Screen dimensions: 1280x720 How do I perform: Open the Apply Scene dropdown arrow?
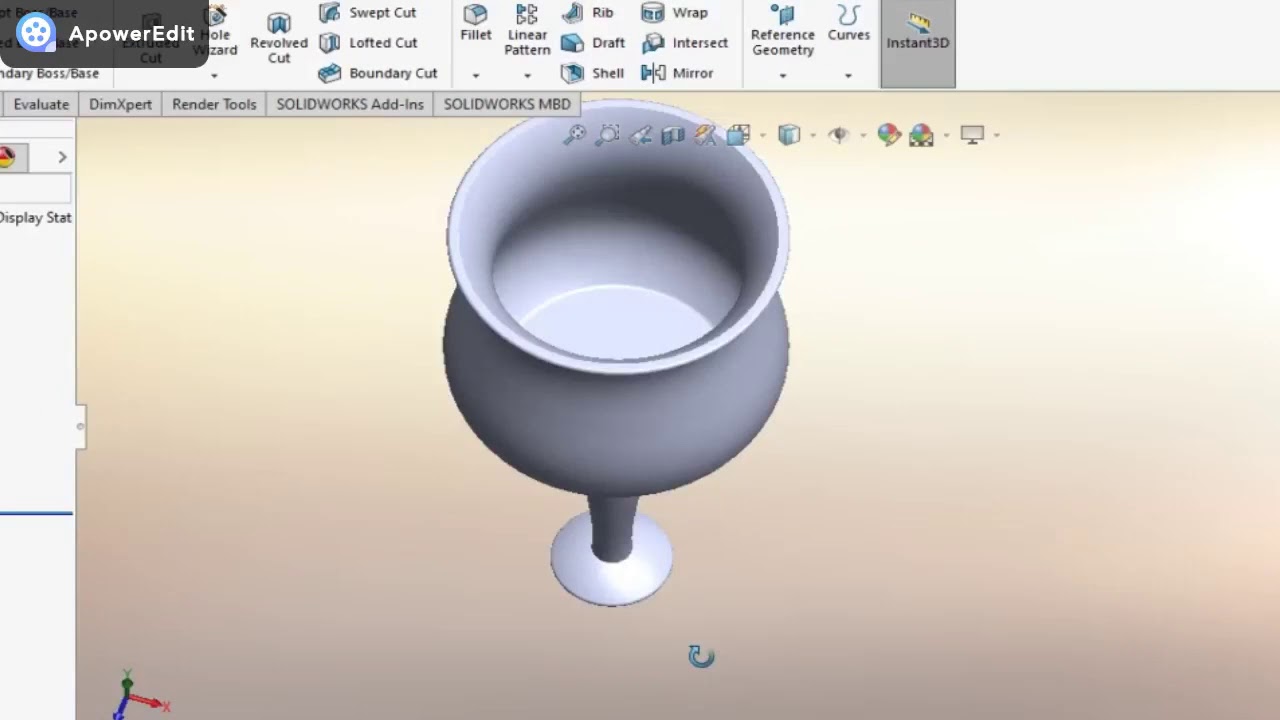pos(946,135)
